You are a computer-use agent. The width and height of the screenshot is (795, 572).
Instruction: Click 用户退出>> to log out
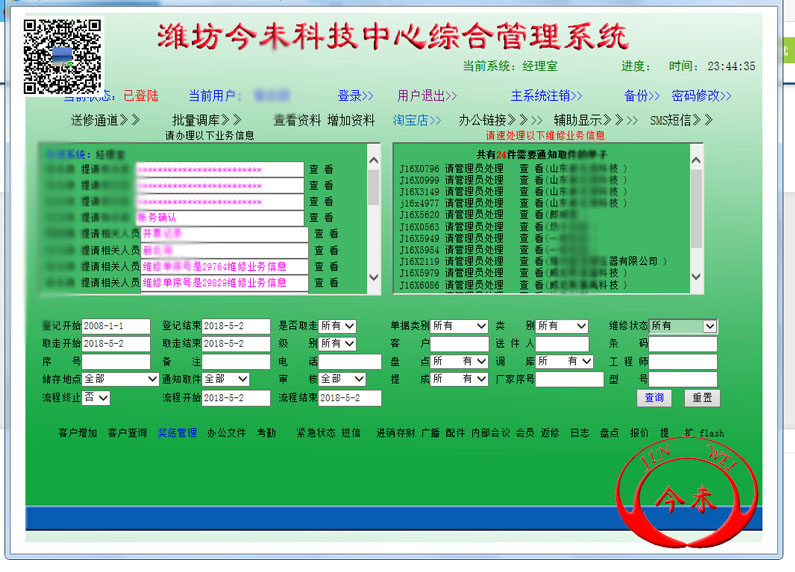coord(427,96)
